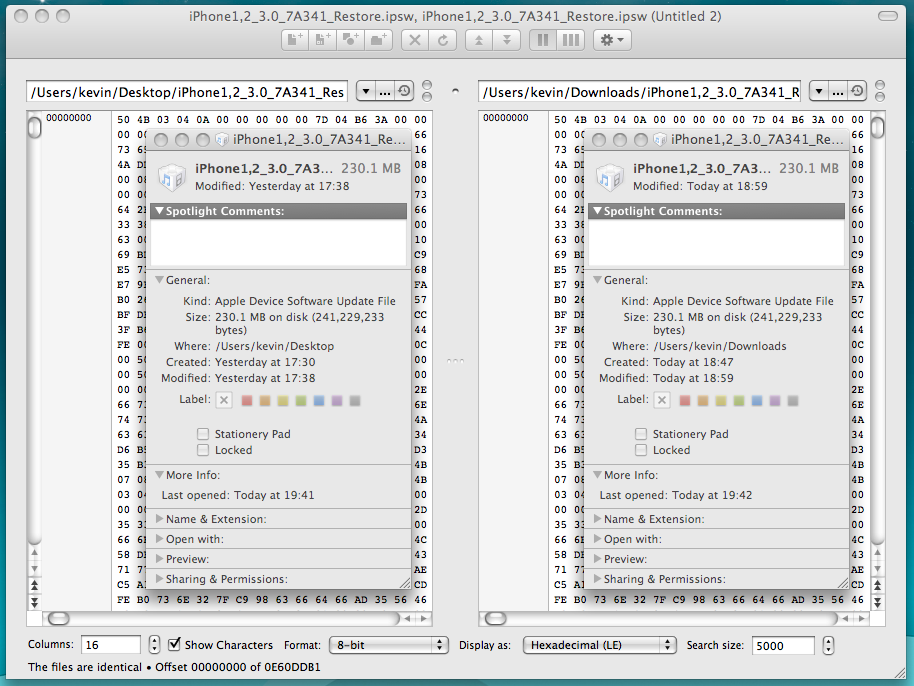Click the right hex pane vertical scrollbar thumb
This screenshot has width=914, height=686.
(877, 127)
